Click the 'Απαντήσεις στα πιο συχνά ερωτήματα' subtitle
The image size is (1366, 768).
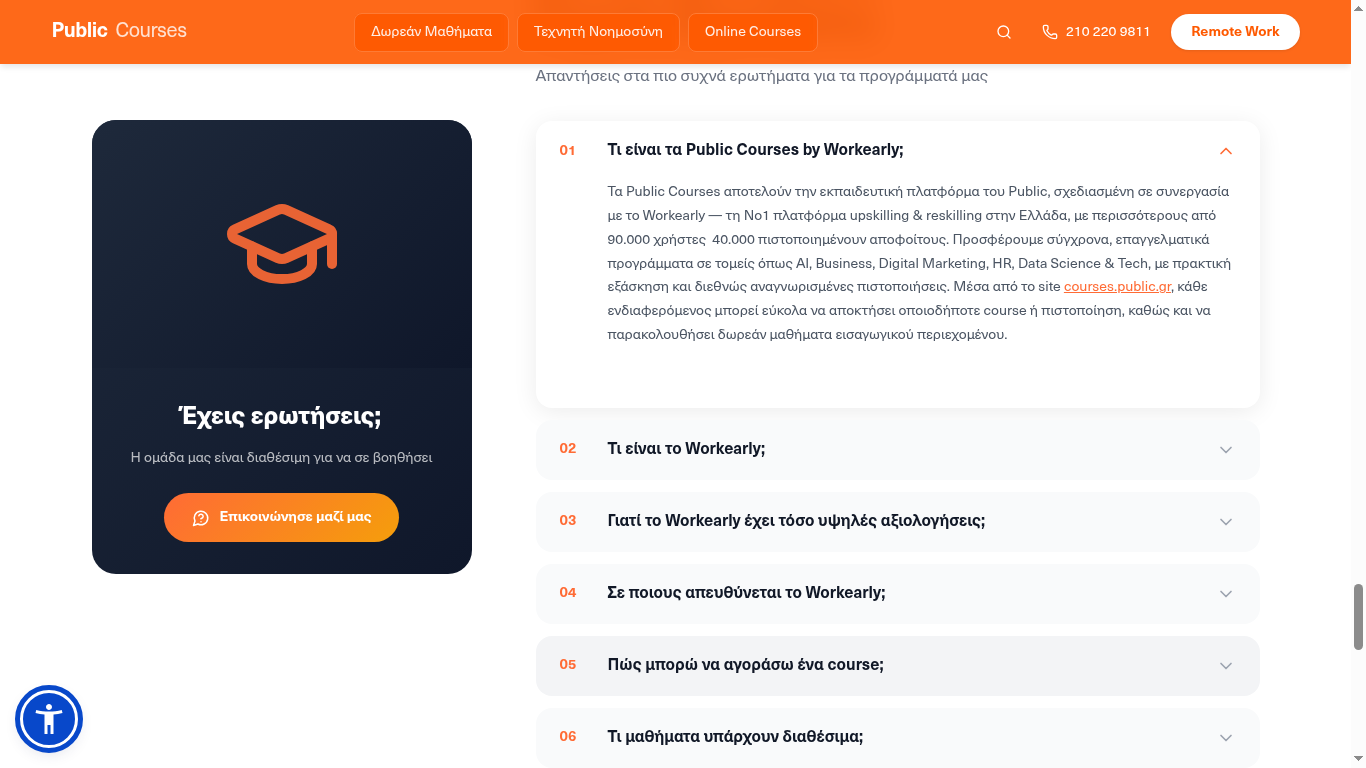coord(762,76)
